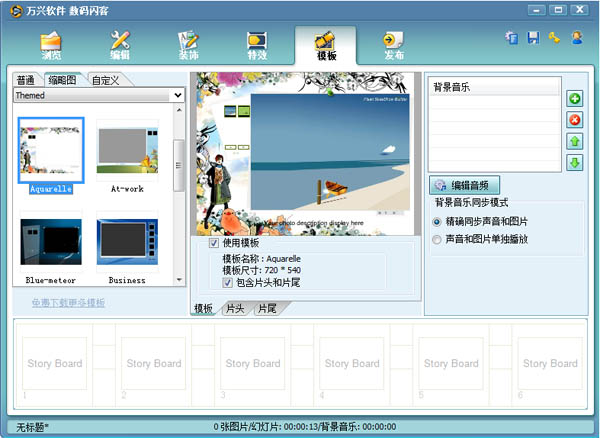Image resolution: width=600 pixels, height=438 pixels.
Task: Remove music with the red delete icon
Action: point(575,120)
